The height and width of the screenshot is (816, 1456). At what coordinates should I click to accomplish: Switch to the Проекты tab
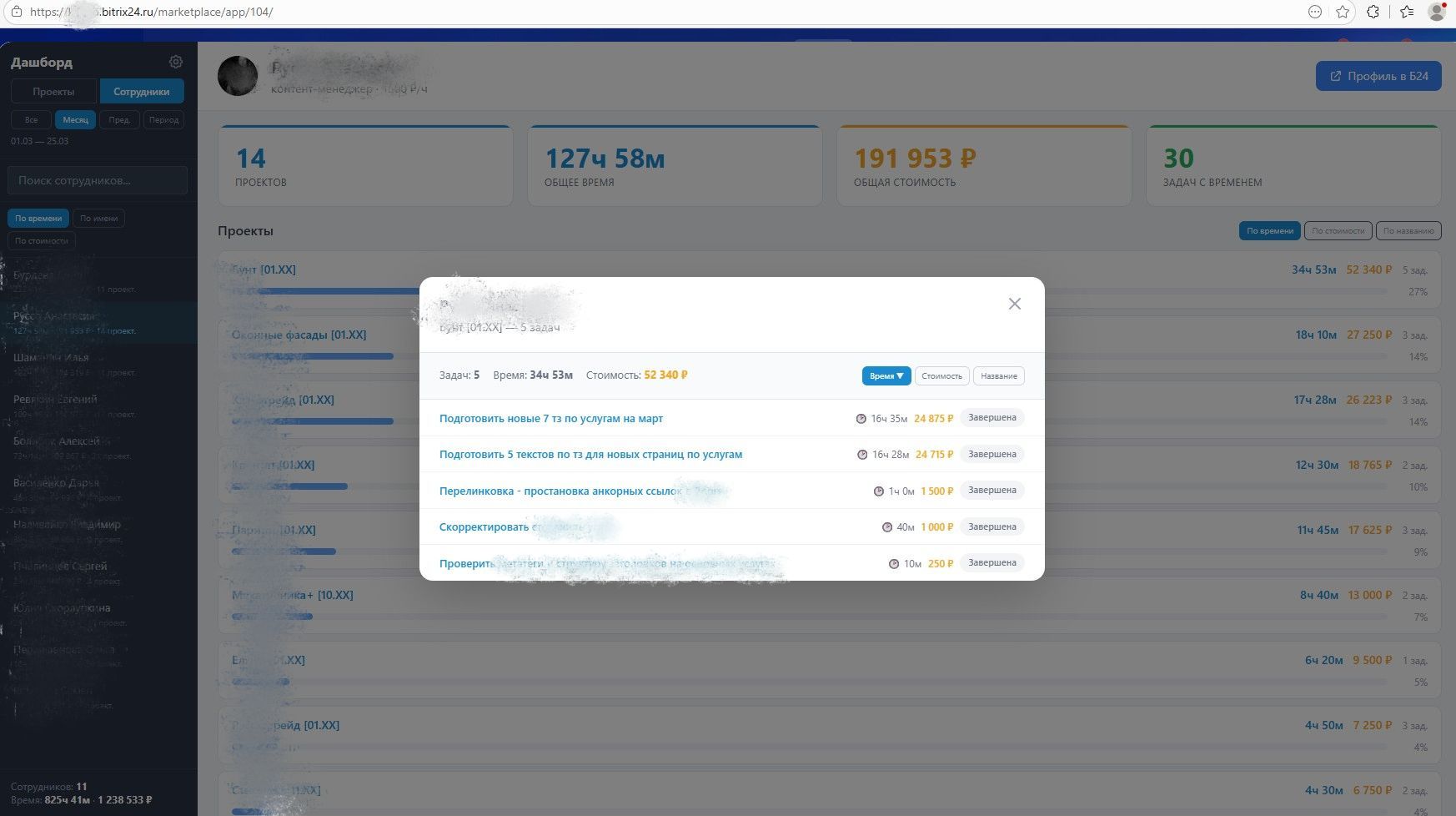(53, 92)
